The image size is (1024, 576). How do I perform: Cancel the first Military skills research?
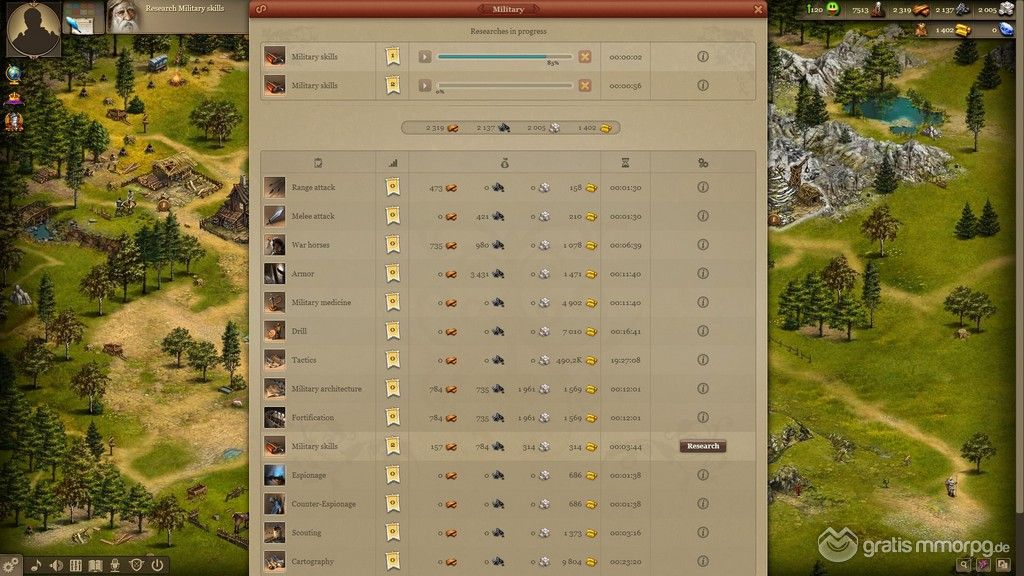click(x=584, y=57)
